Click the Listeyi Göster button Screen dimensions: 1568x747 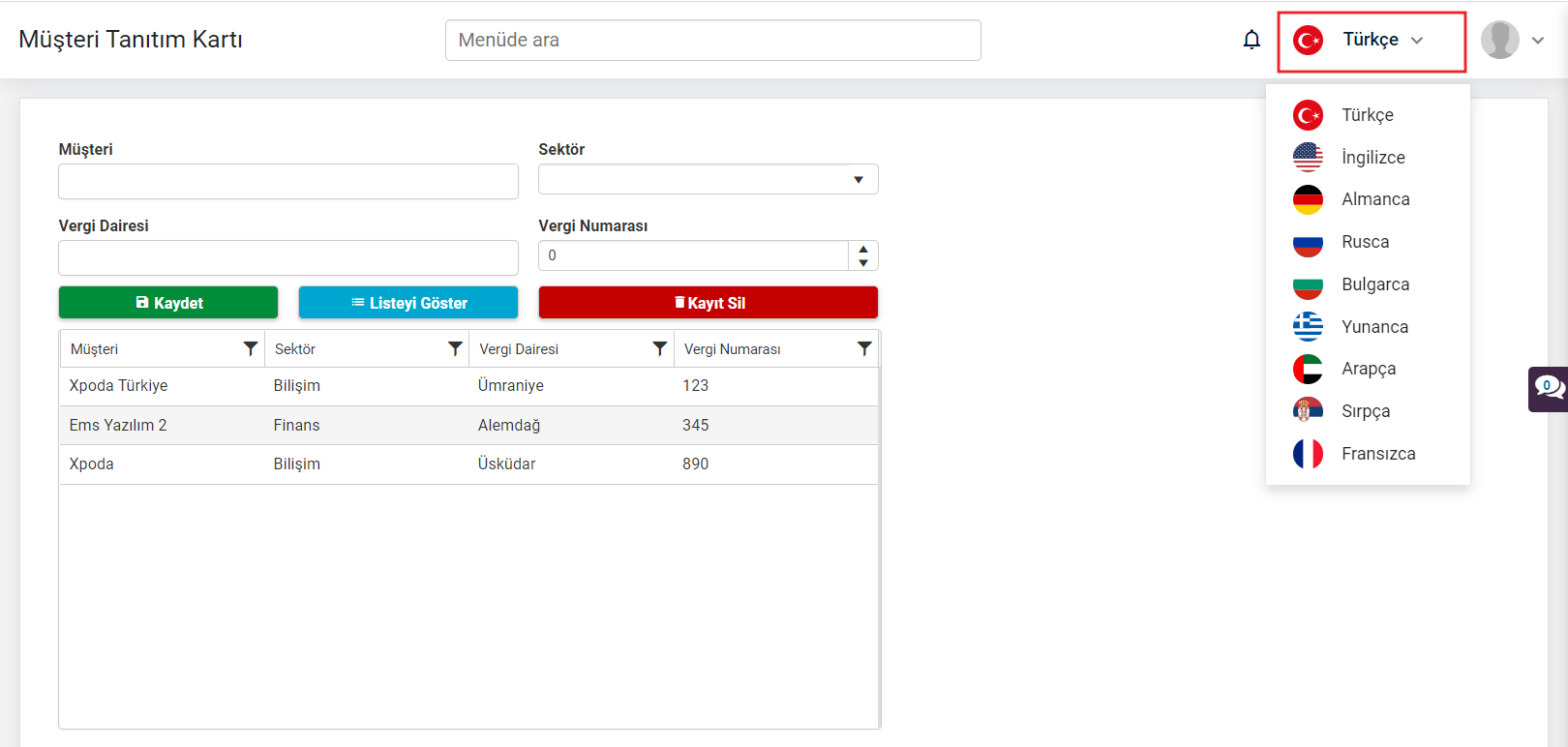[408, 303]
